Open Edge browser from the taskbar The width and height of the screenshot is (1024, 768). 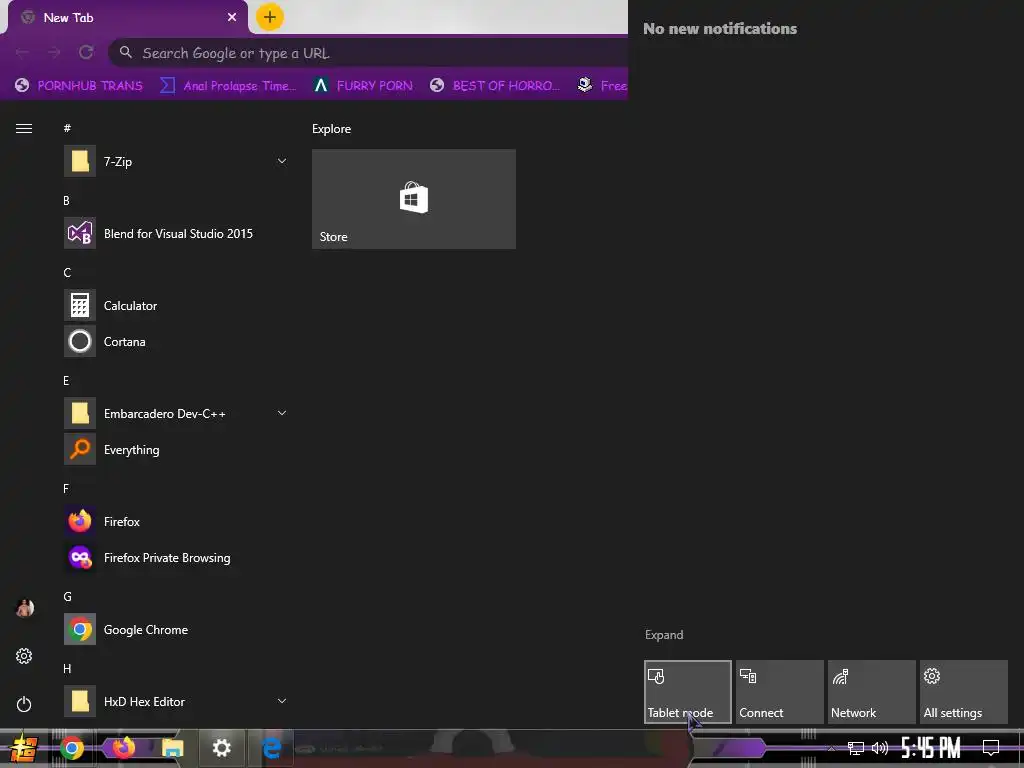pyautogui.click(x=271, y=748)
